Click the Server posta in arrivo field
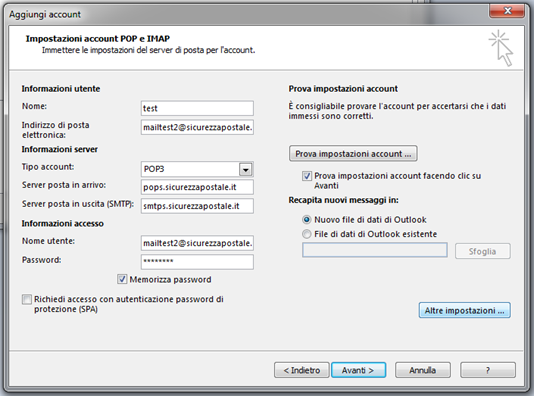This screenshot has width=534, height=396. coord(197,187)
